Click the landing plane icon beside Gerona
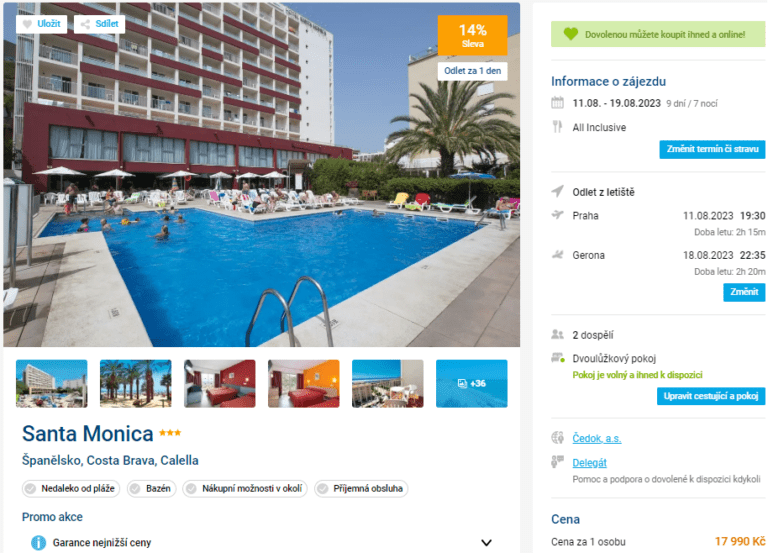 [557, 255]
